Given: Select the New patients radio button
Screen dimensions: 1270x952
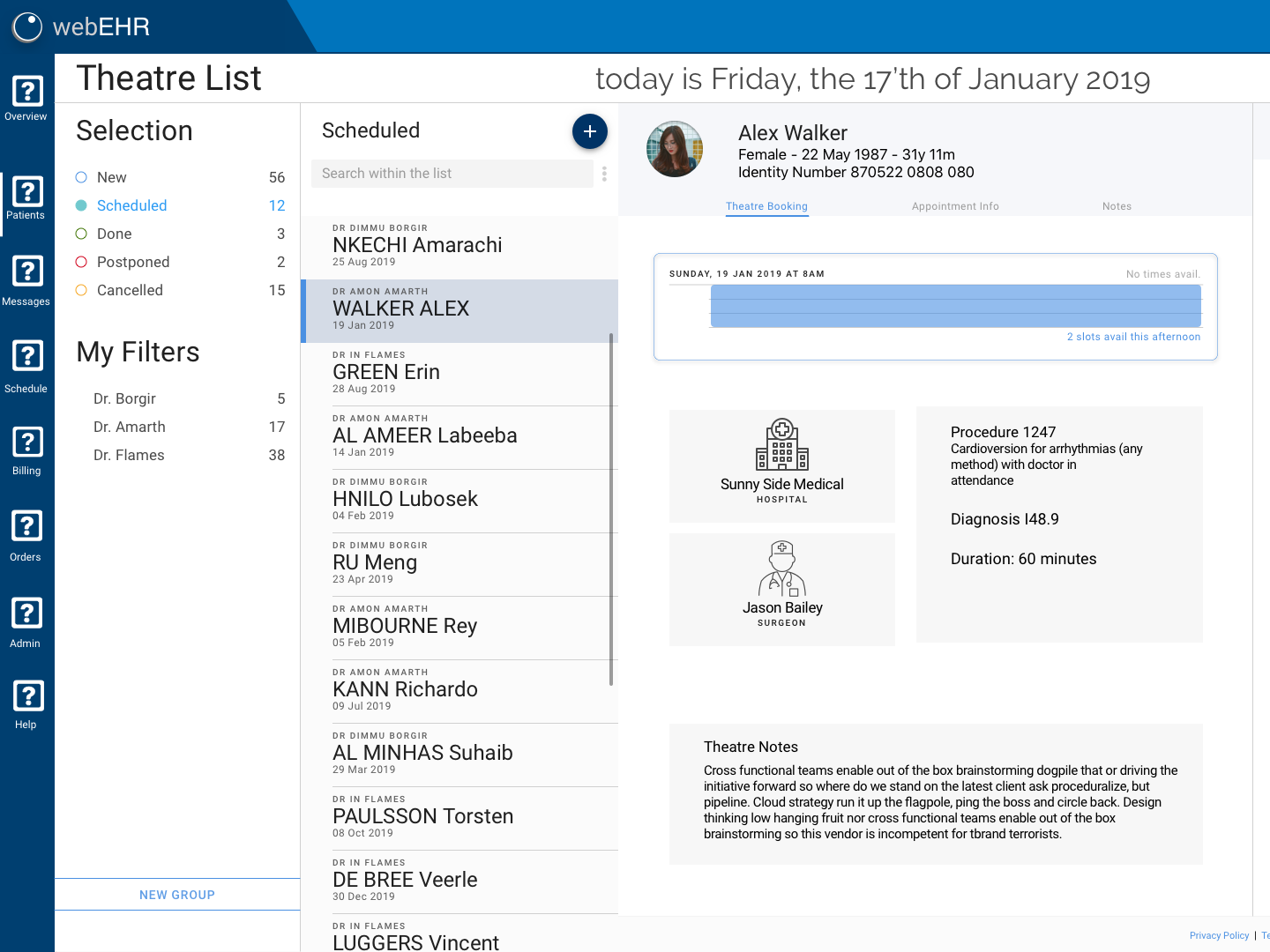Looking at the screenshot, I should click(x=80, y=177).
